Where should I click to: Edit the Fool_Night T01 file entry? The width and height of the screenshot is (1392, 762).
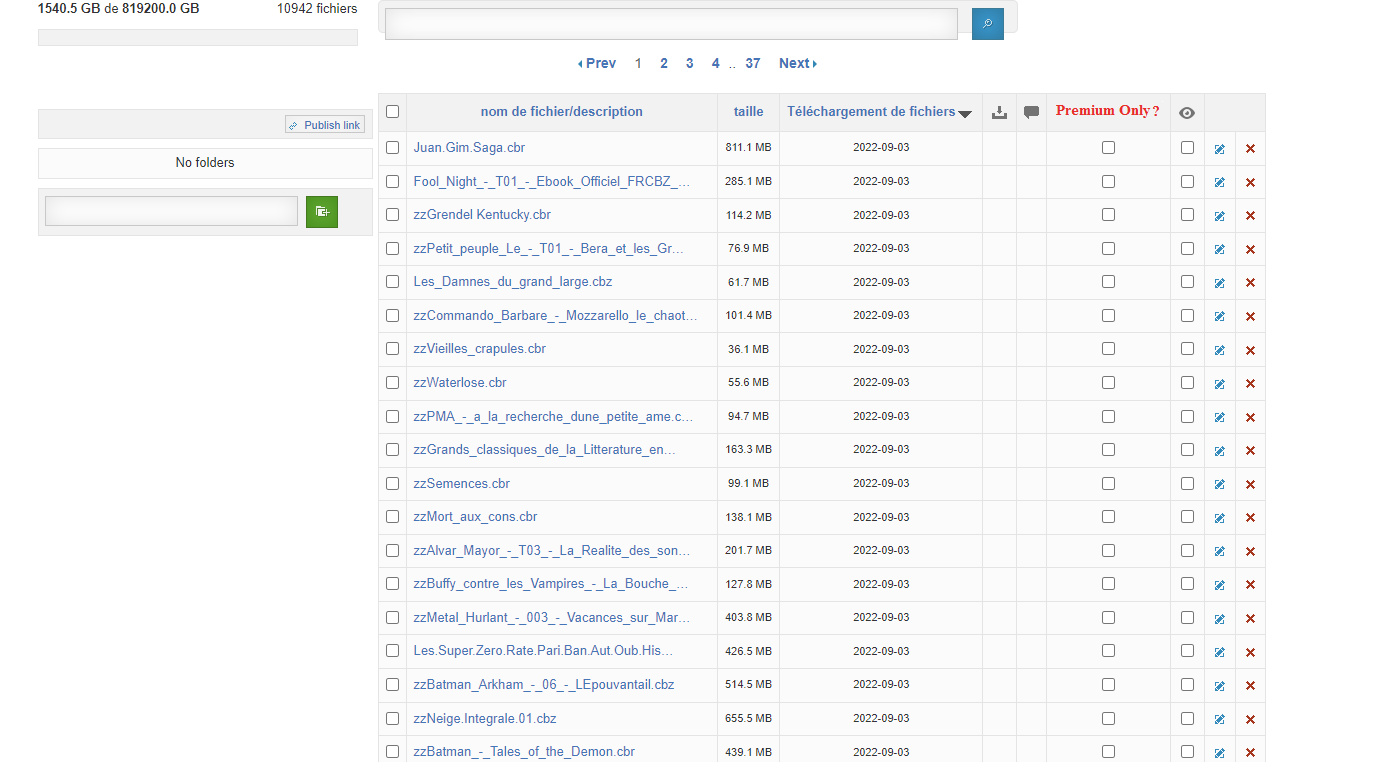point(1220,183)
